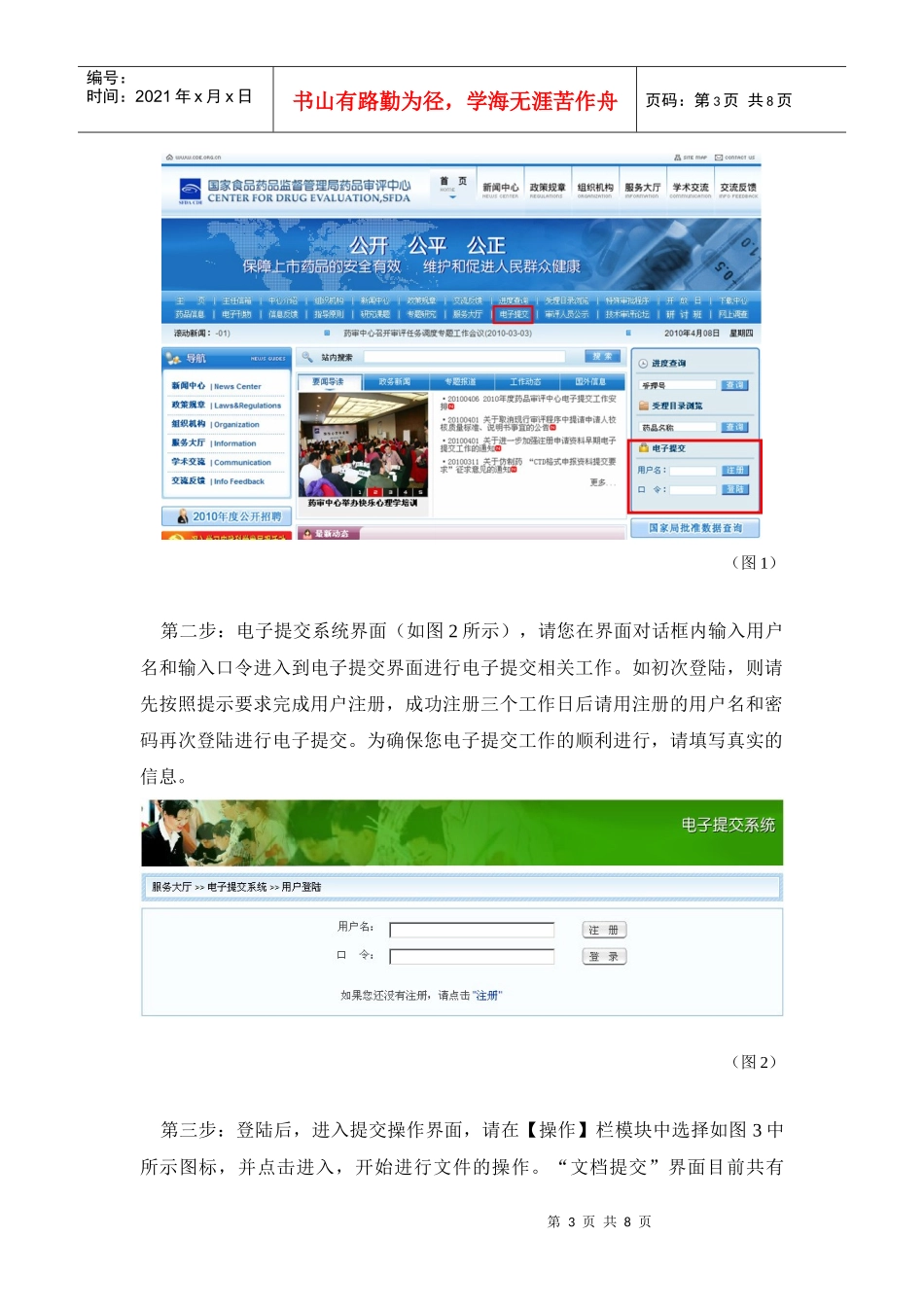
Task: Click news slide number 2 under the photo
Action: (x=376, y=493)
